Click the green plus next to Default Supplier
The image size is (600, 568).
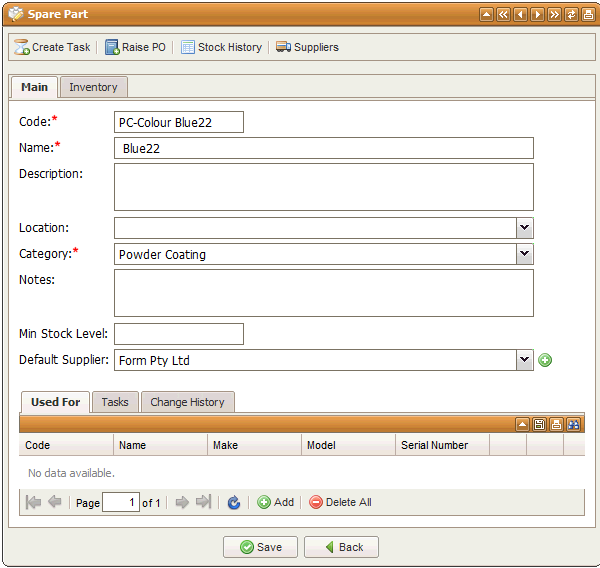(x=545, y=360)
